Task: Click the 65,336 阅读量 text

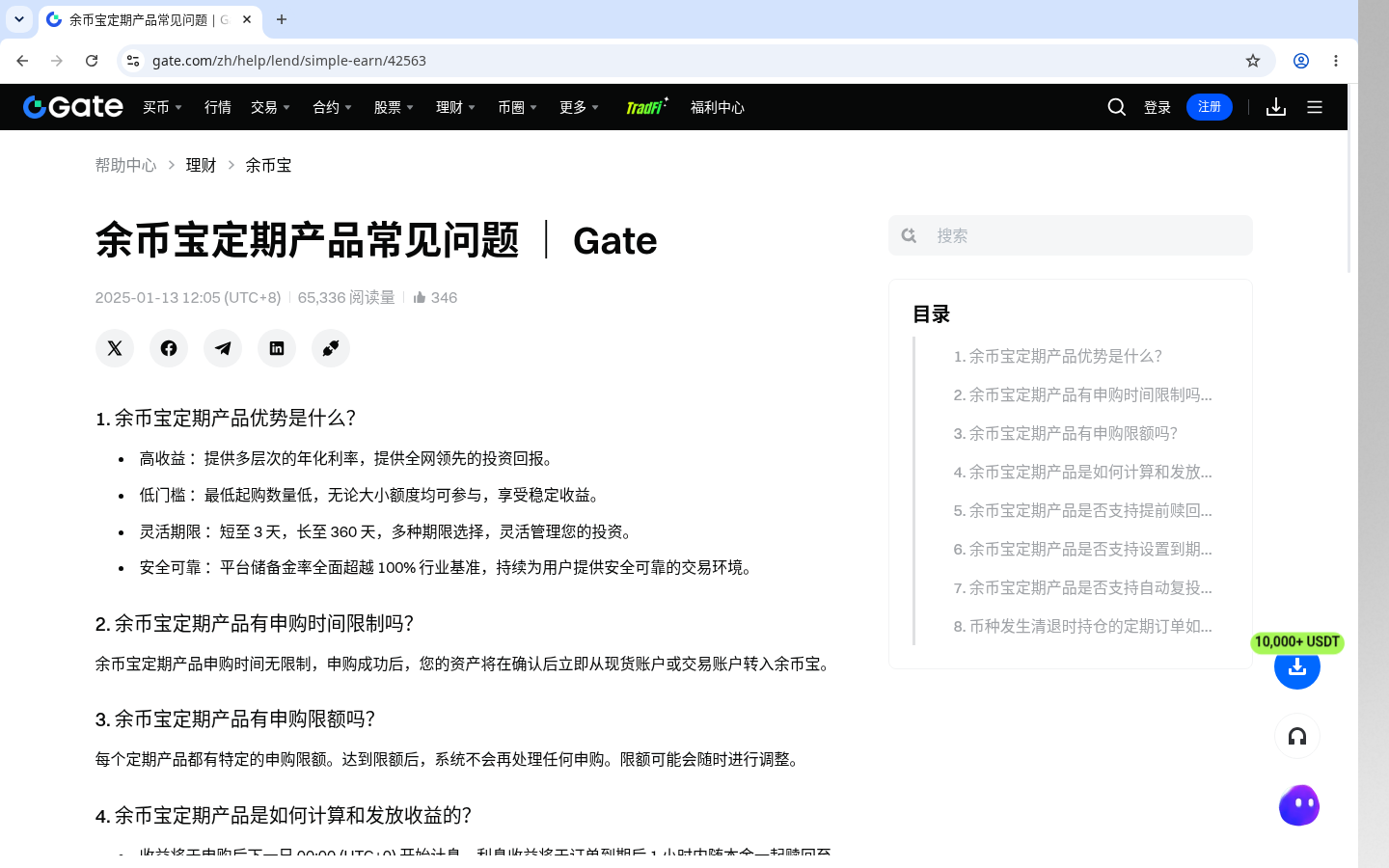Action: click(x=346, y=298)
